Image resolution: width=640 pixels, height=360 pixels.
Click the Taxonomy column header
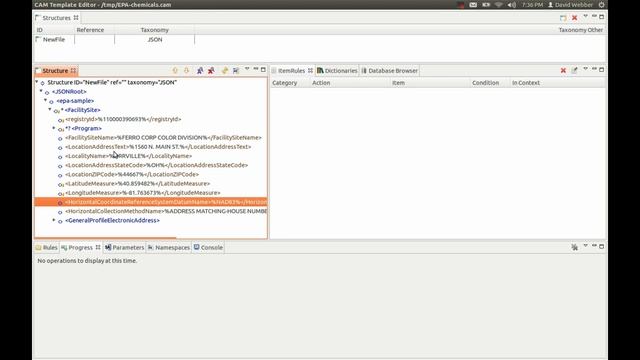point(155,30)
